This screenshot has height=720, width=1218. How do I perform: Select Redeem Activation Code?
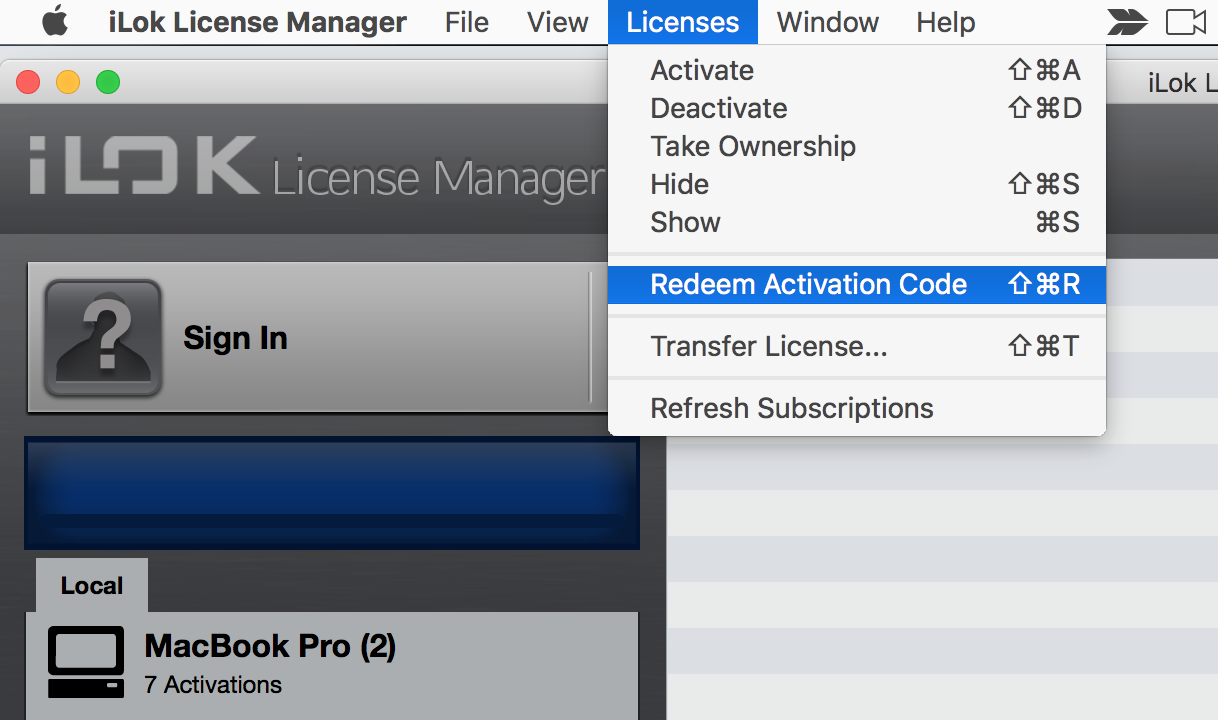(x=857, y=284)
